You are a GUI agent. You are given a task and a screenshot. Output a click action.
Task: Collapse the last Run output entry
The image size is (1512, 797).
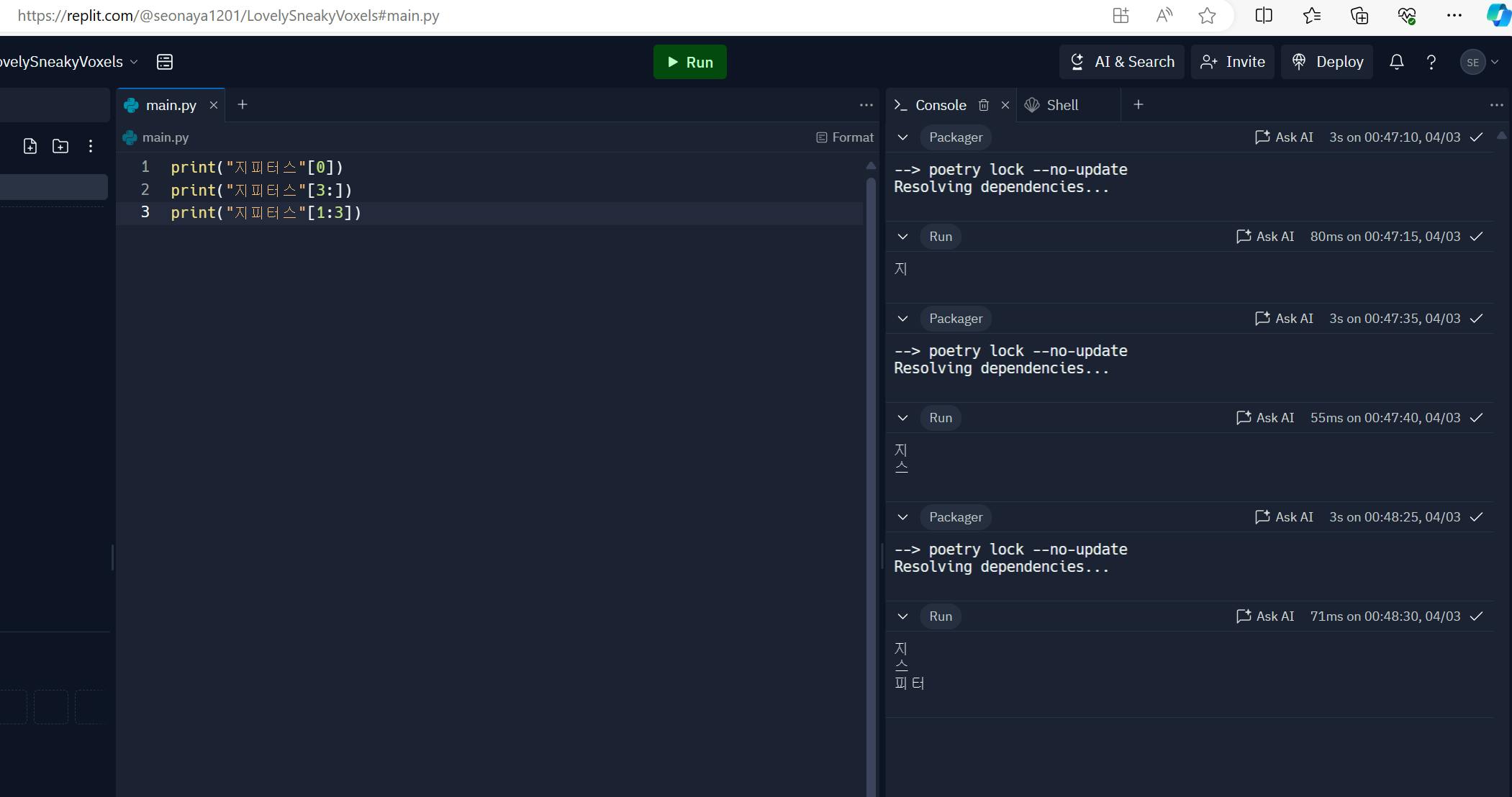902,616
